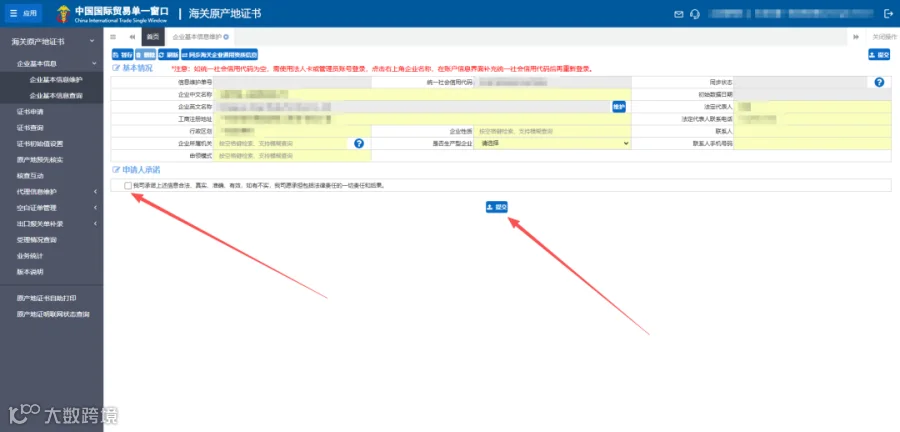Open the 是否生产型企业 dropdown
Viewport: 900px width, 432px height.
(x=554, y=143)
